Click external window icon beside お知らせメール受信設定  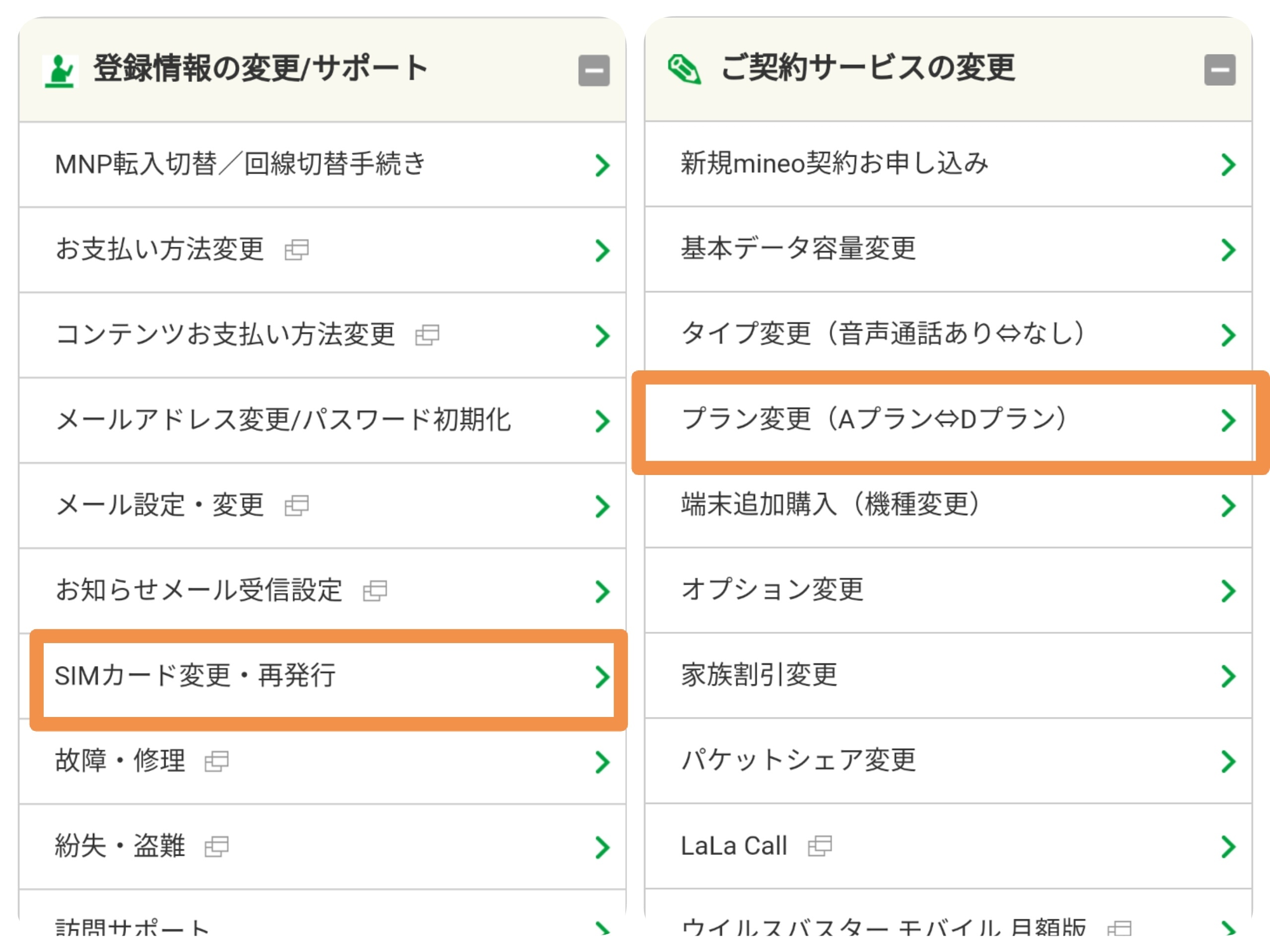pyautogui.click(x=375, y=591)
